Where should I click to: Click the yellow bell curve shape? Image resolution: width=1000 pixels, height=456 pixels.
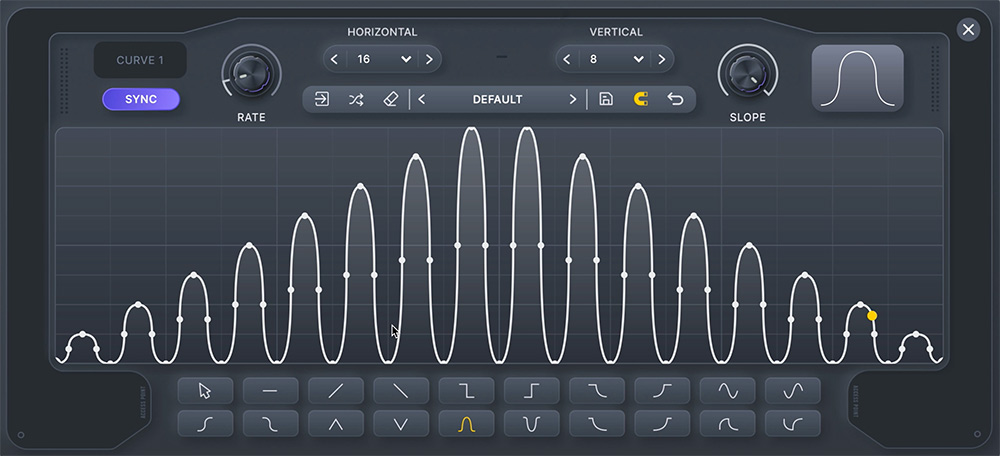pyautogui.click(x=466, y=423)
